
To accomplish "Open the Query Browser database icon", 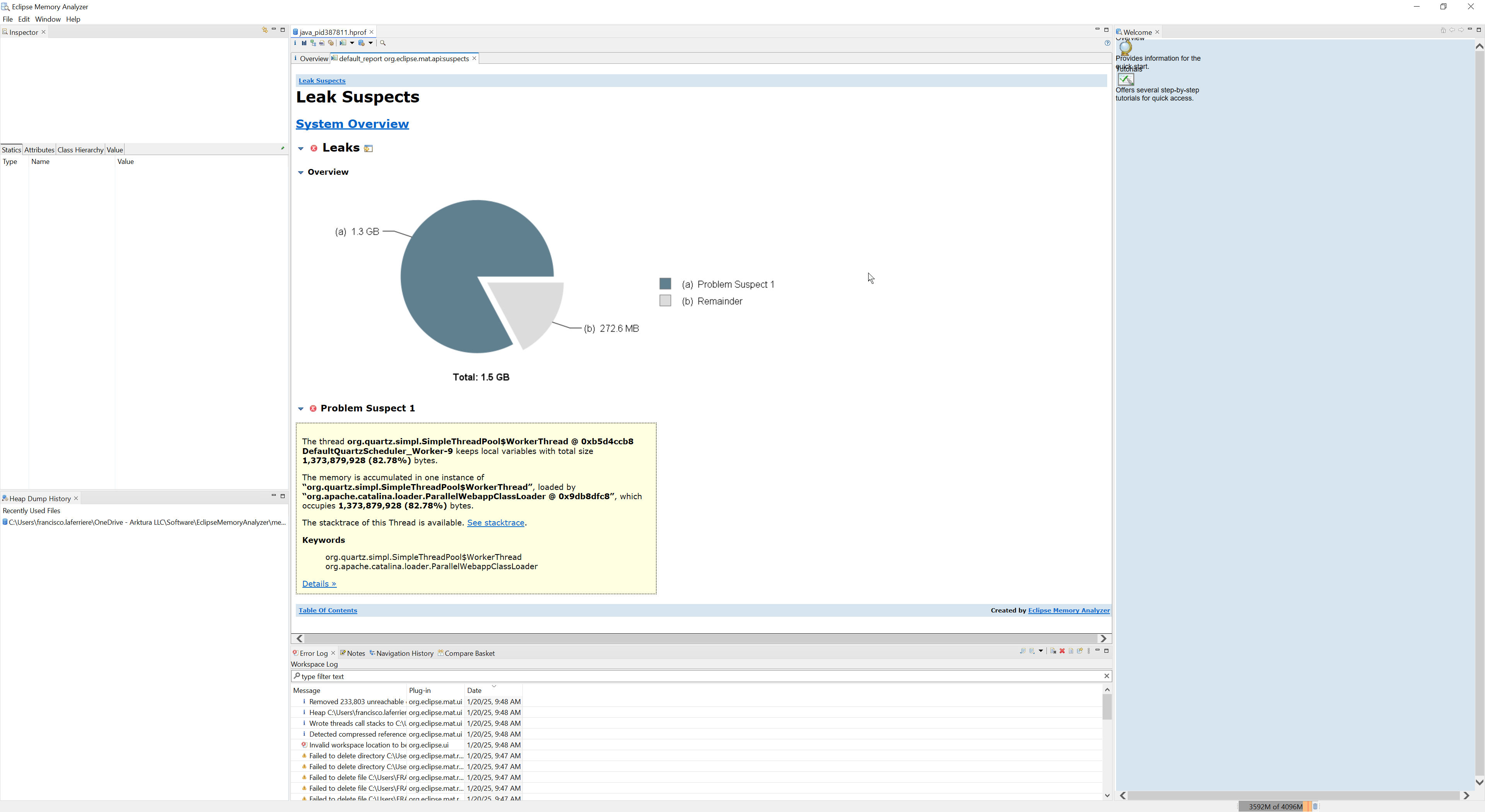I will 362,43.
